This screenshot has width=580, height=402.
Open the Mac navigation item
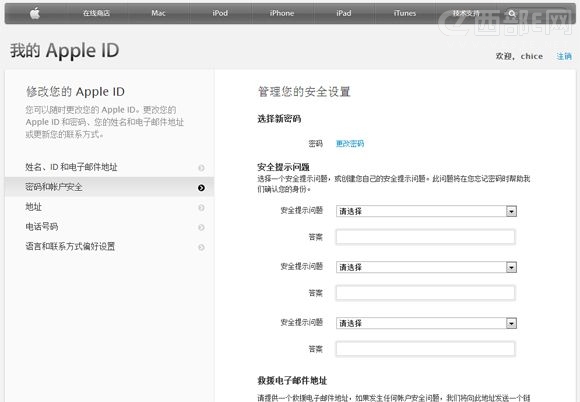point(158,13)
